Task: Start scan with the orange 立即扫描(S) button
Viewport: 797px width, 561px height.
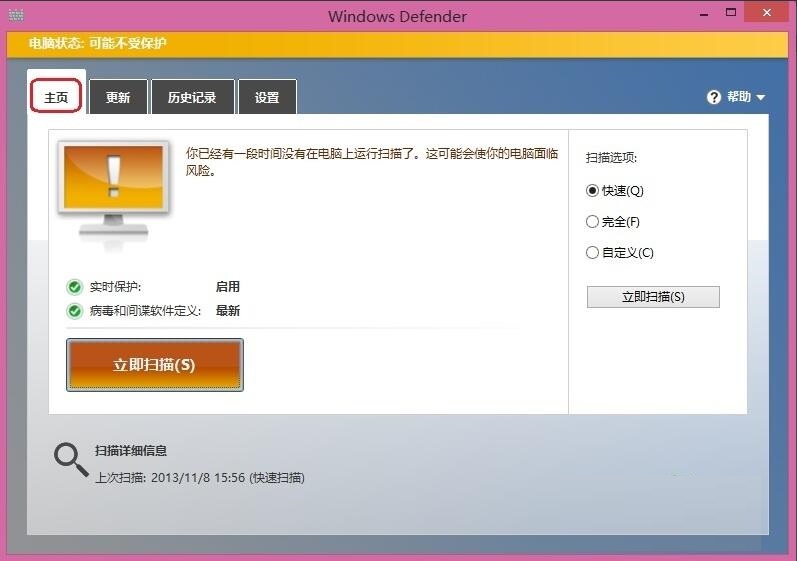Action: tap(155, 365)
